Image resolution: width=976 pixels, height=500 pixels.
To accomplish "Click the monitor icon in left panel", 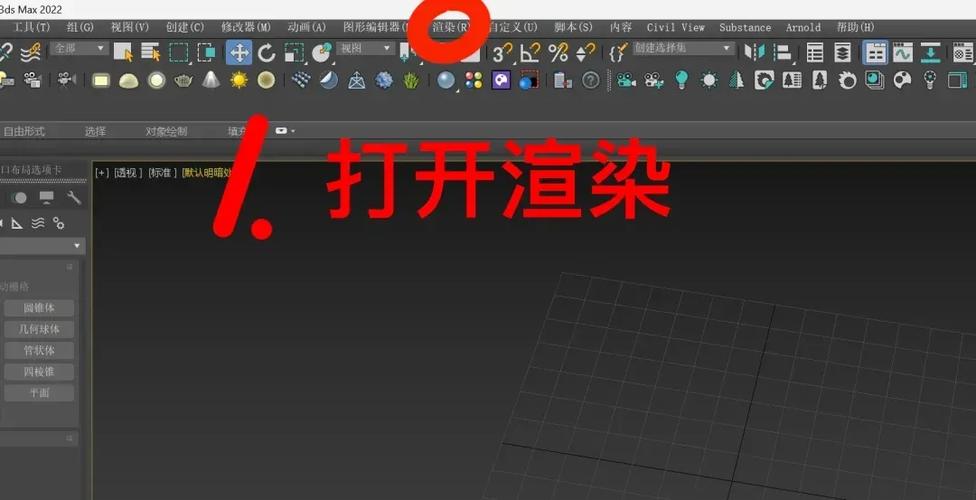I will pos(47,198).
